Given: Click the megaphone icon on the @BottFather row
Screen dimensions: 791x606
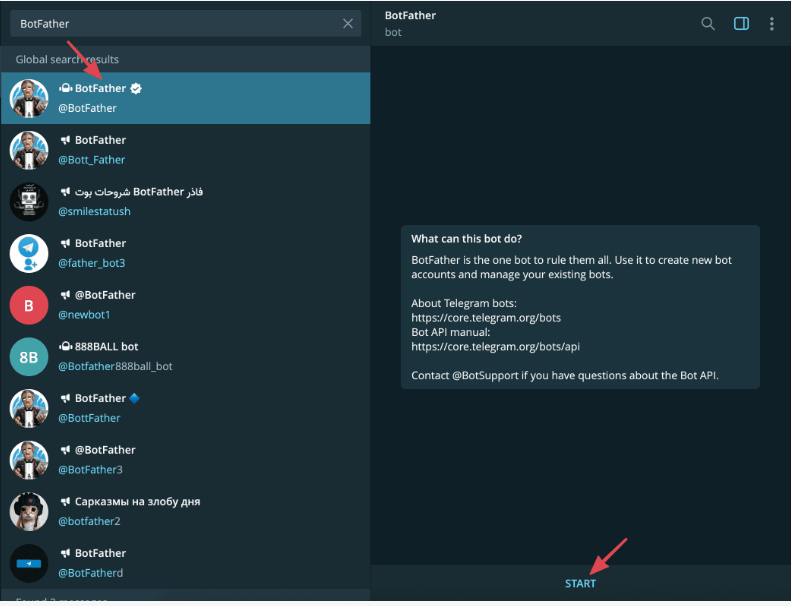Looking at the screenshot, I should click(x=65, y=399).
